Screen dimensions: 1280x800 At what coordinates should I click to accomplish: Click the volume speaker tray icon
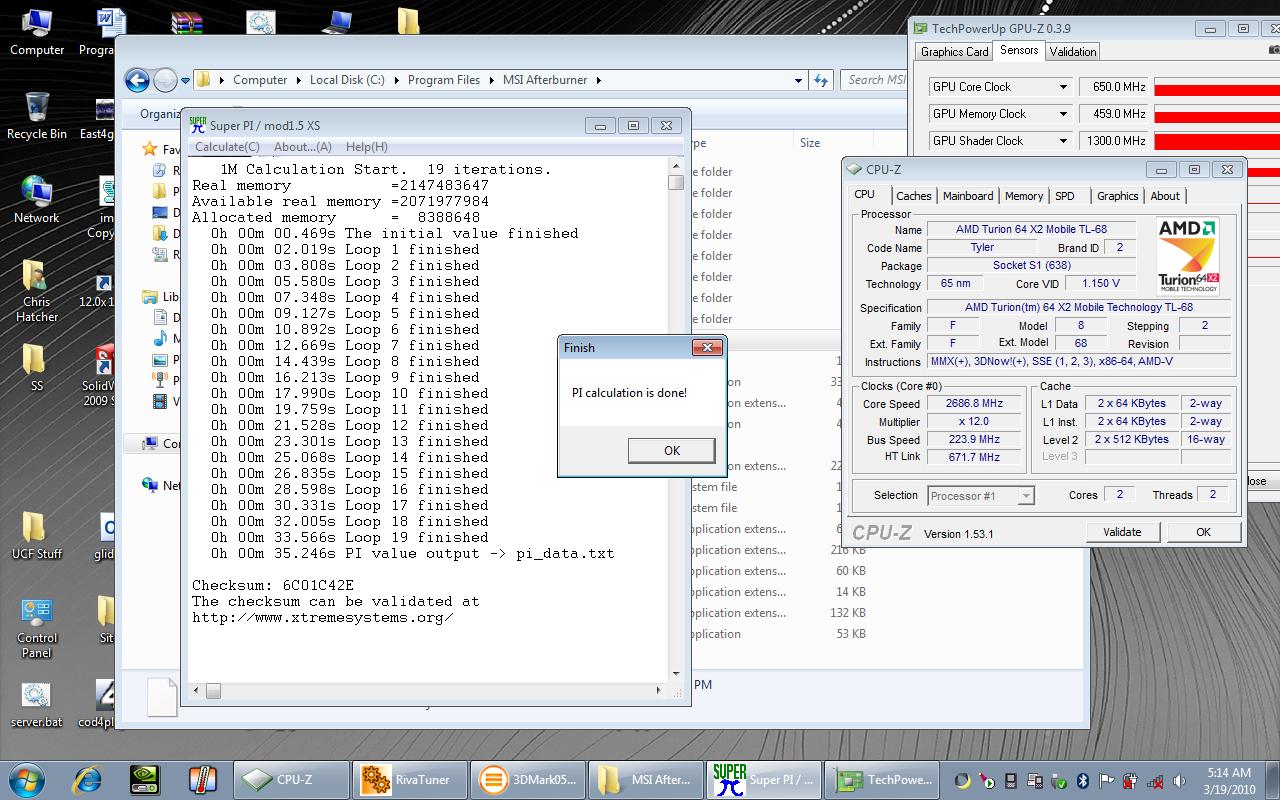coord(1178,781)
